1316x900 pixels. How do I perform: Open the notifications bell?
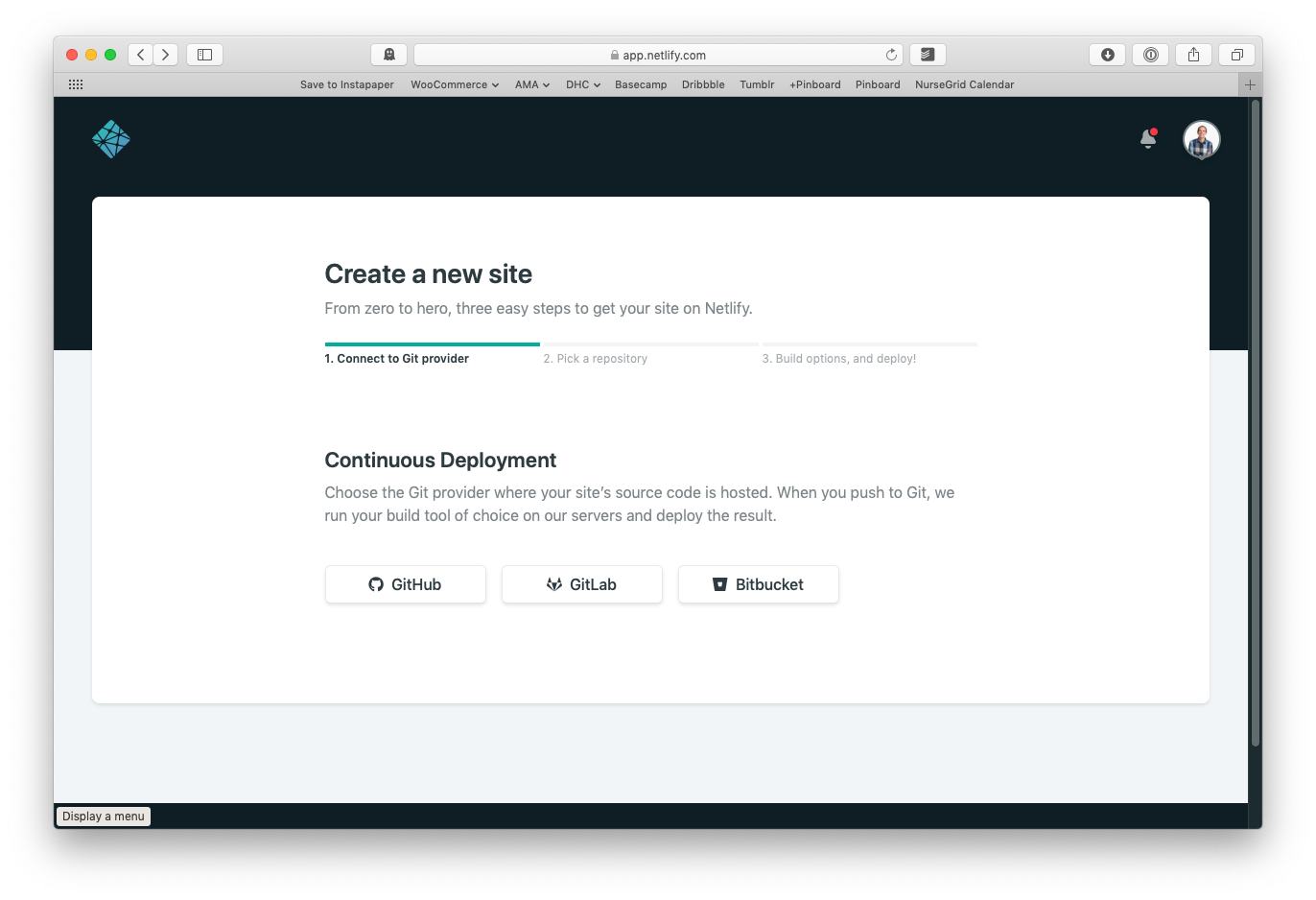[x=1148, y=139]
